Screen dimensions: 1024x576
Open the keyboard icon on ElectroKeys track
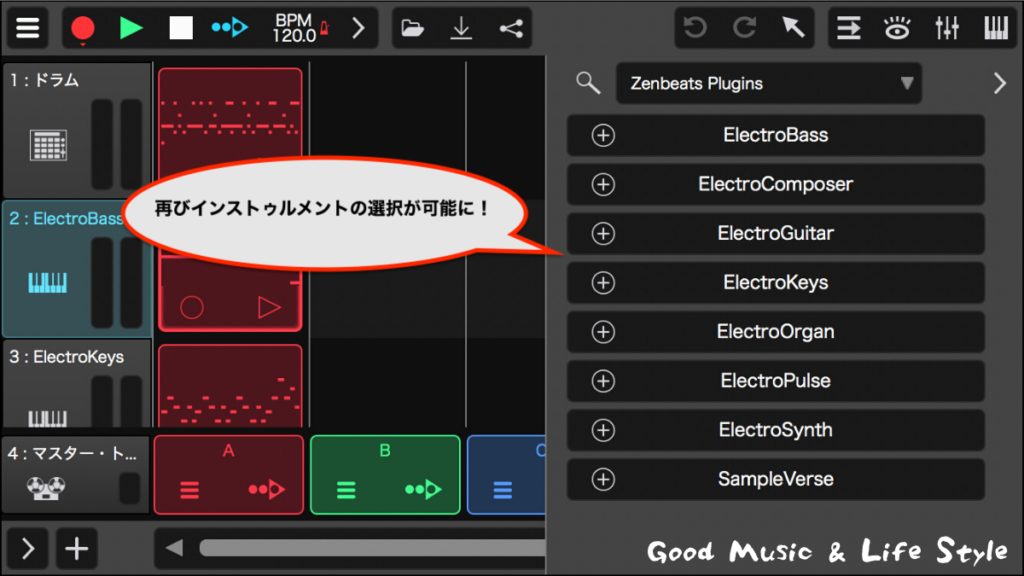click(x=47, y=417)
